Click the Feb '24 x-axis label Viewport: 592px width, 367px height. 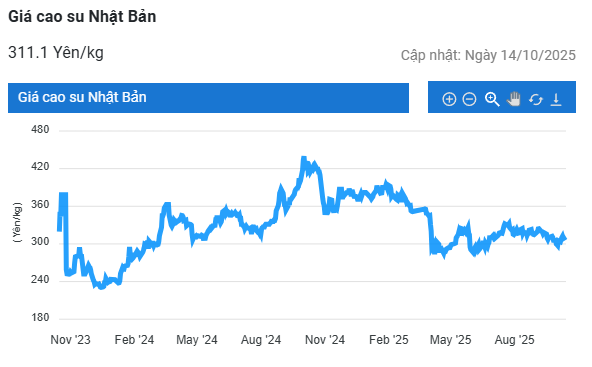[134, 340]
